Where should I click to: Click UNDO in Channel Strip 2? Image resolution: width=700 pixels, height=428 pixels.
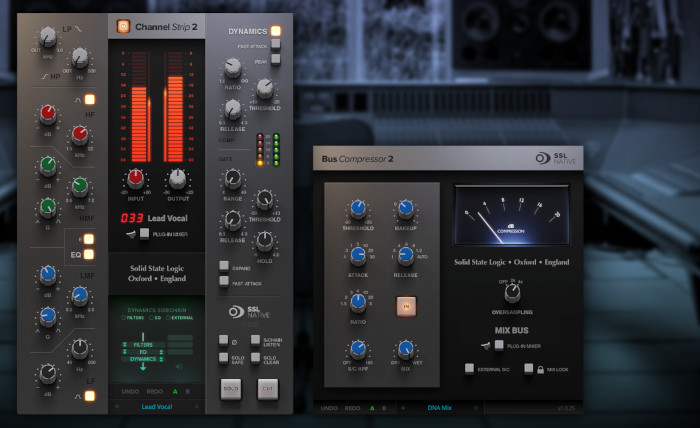coord(130,391)
